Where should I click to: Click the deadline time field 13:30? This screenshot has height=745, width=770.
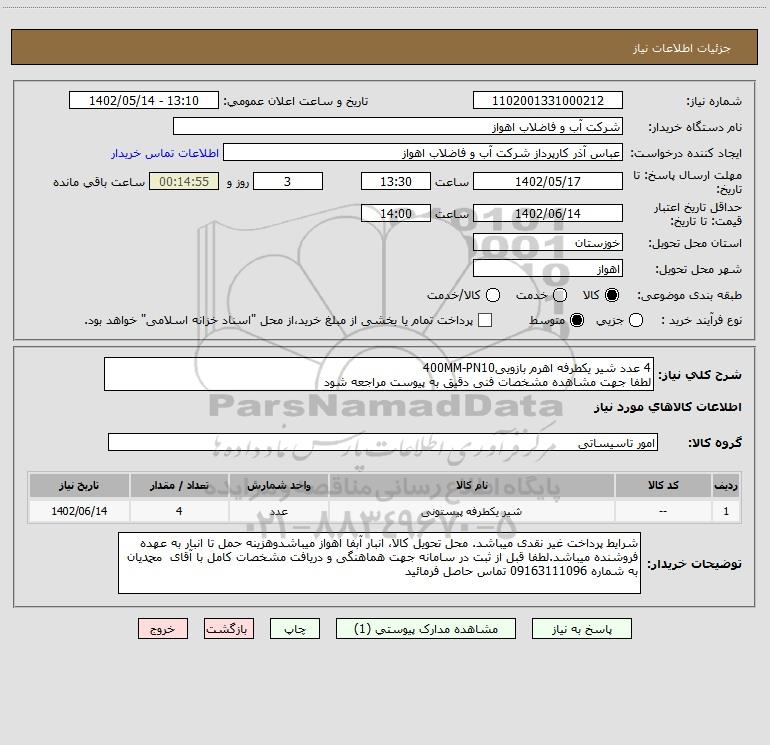tap(396, 181)
